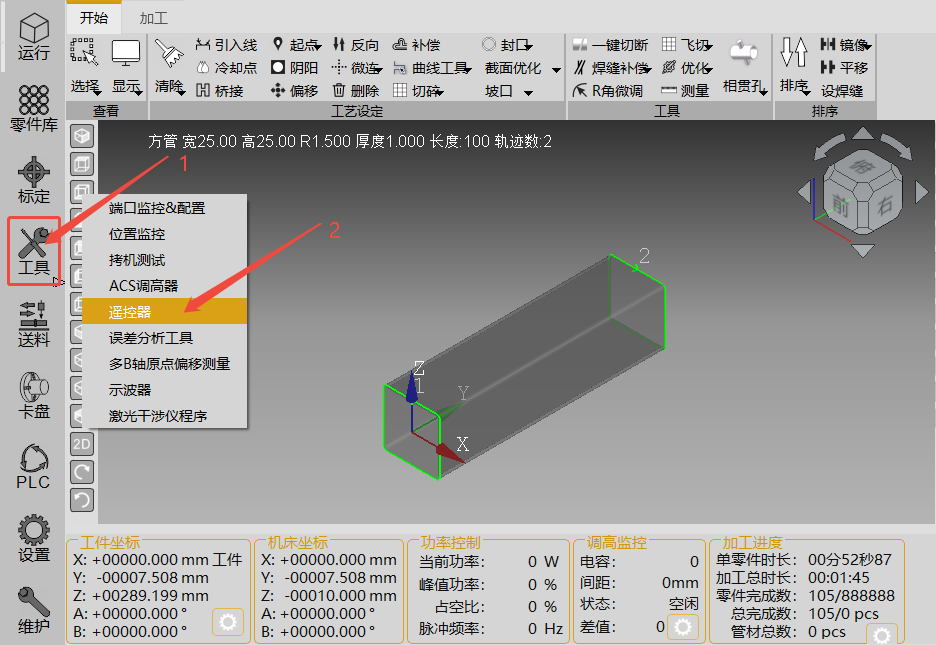Switch to the 加工 ribbon tab
This screenshot has height=645, width=936.
click(x=153, y=18)
